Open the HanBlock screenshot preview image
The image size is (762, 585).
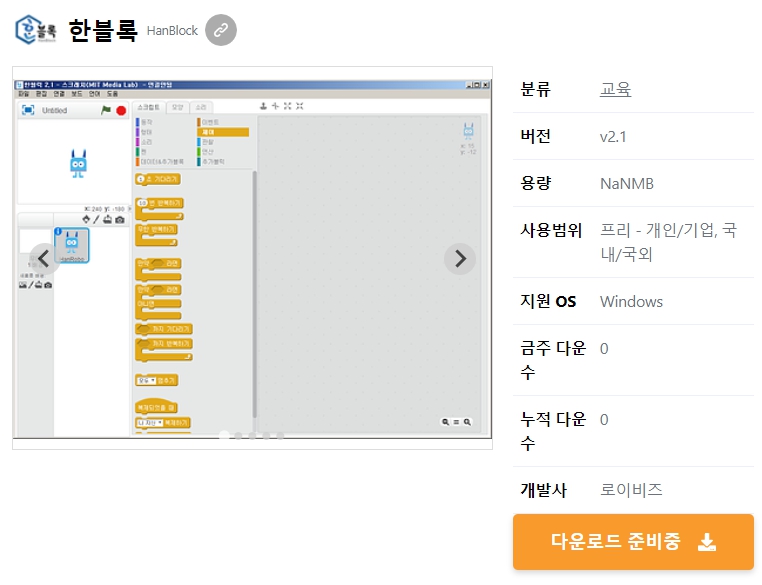(252, 258)
